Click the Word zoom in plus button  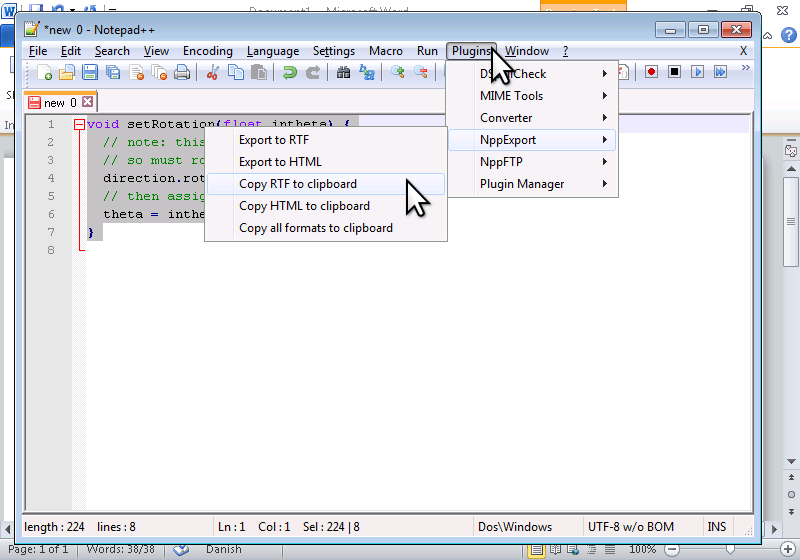pos(788,549)
